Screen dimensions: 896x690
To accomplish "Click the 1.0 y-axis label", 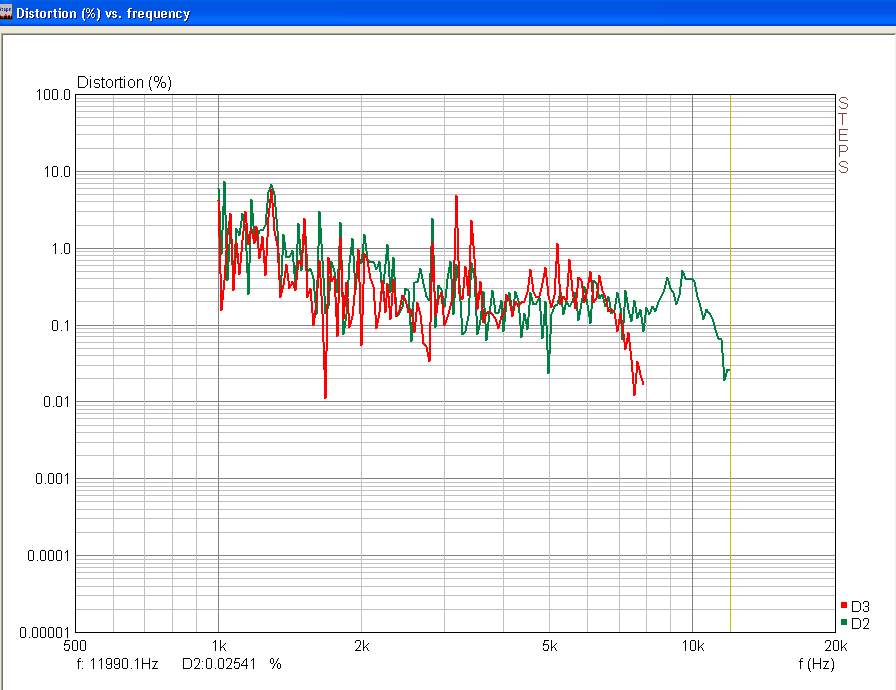I will (x=61, y=249).
